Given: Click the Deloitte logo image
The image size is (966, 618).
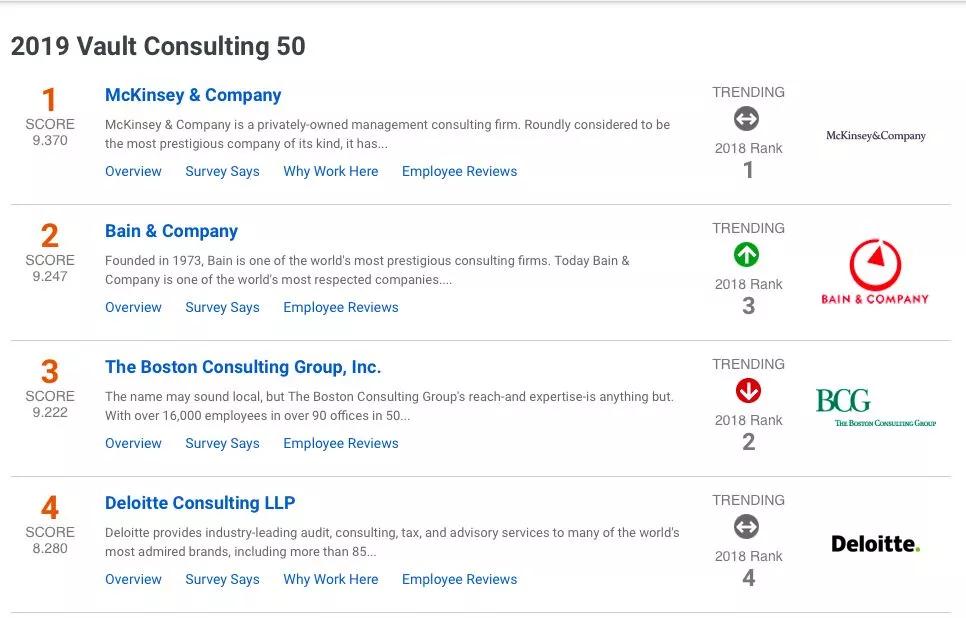Looking at the screenshot, I should 875,544.
